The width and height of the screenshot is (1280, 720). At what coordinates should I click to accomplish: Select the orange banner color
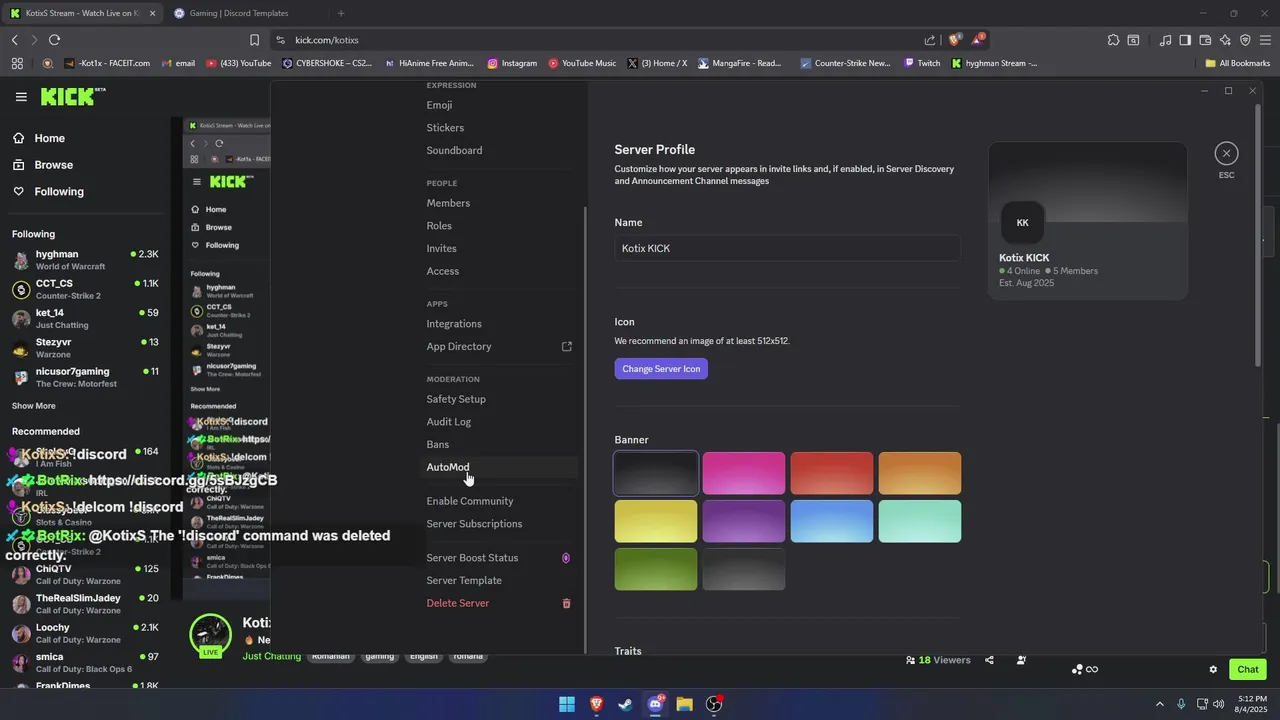point(920,473)
